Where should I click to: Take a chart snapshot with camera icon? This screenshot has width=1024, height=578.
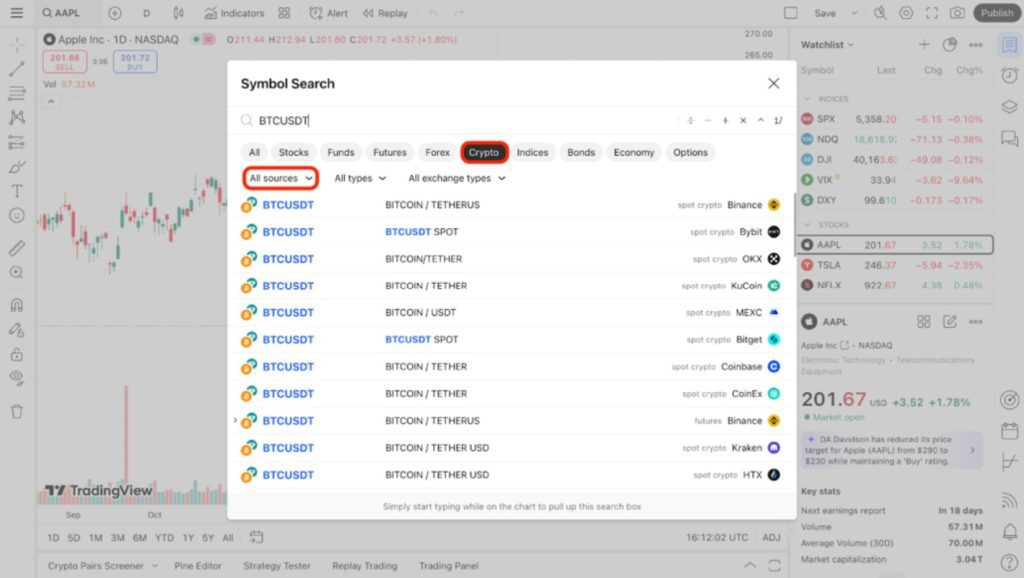click(x=957, y=13)
